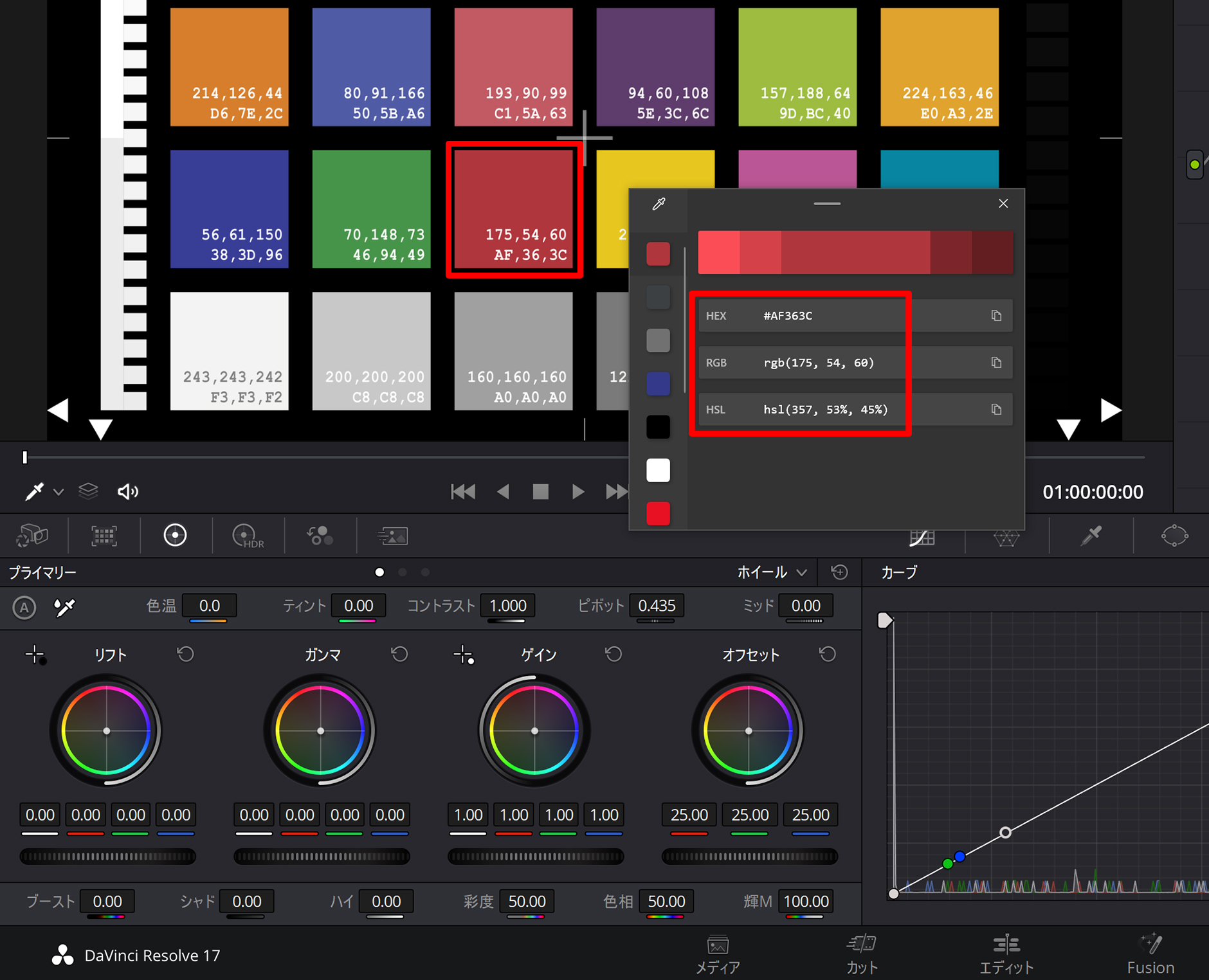Open the Color Wheels palette
The image size is (1209, 980).
pyautogui.click(x=175, y=535)
